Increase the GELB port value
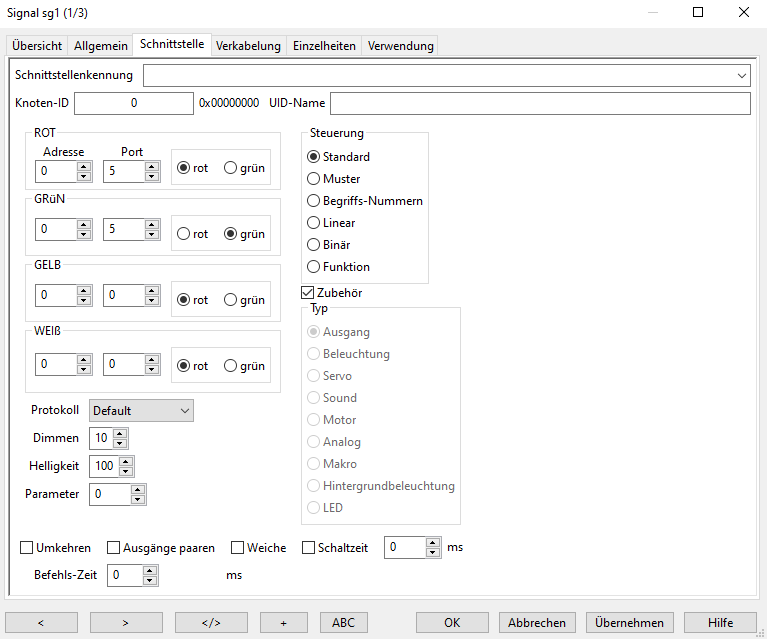This screenshot has height=639, width=767. point(152,290)
